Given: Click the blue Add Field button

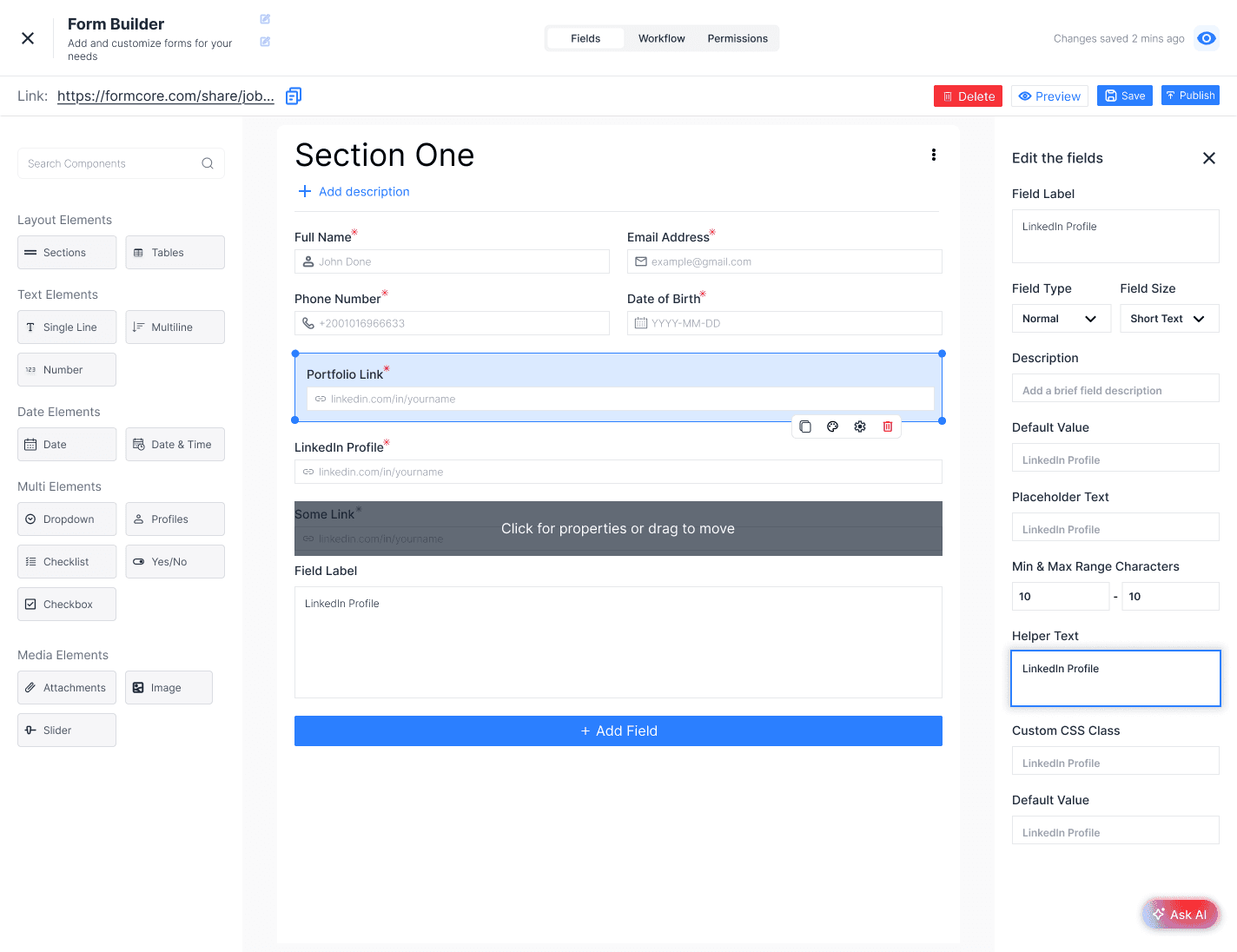Looking at the screenshot, I should click(x=618, y=731).
